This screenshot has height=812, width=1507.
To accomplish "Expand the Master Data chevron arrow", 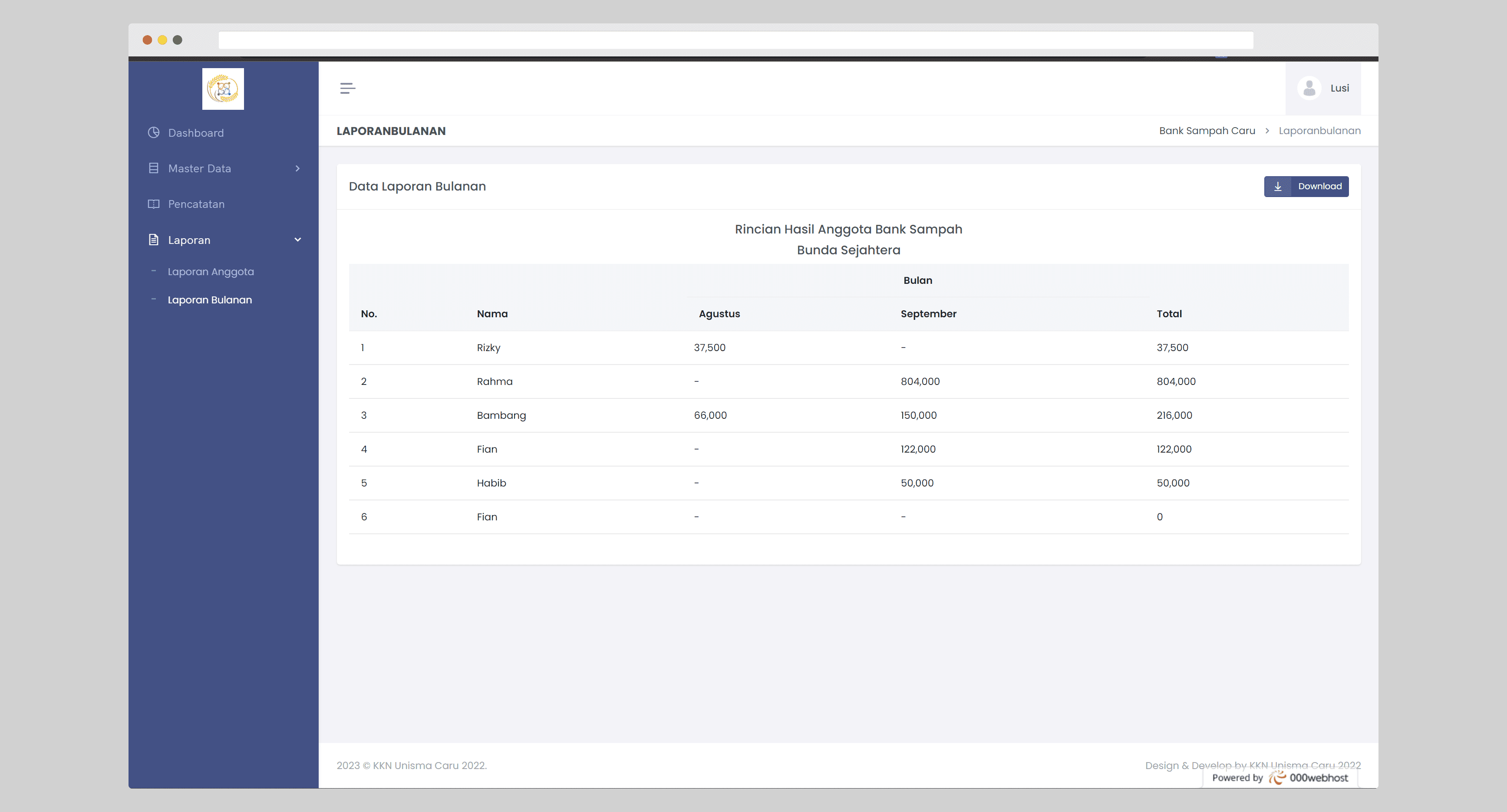I will [297, 168].
